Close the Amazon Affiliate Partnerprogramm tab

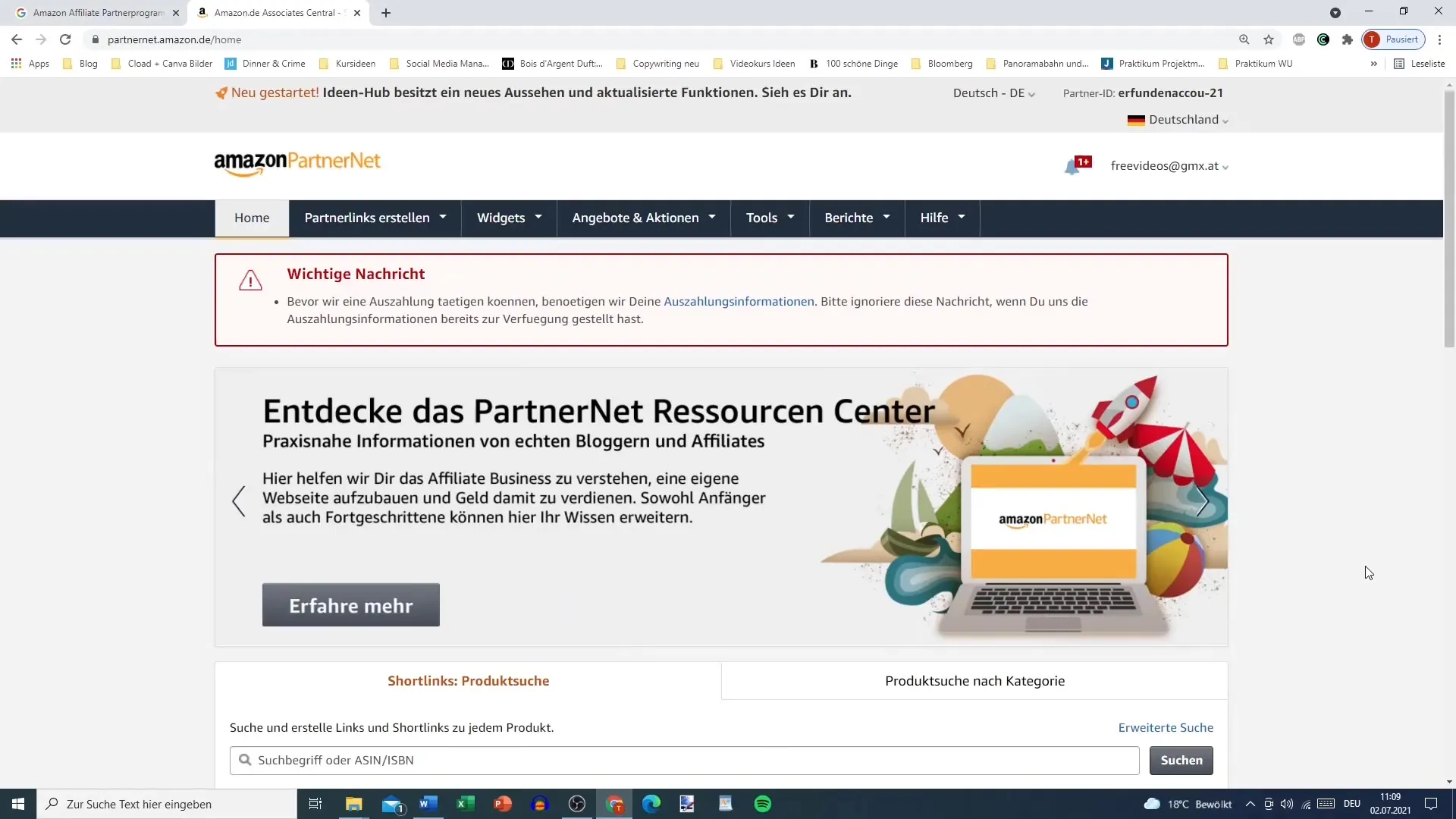176,13
